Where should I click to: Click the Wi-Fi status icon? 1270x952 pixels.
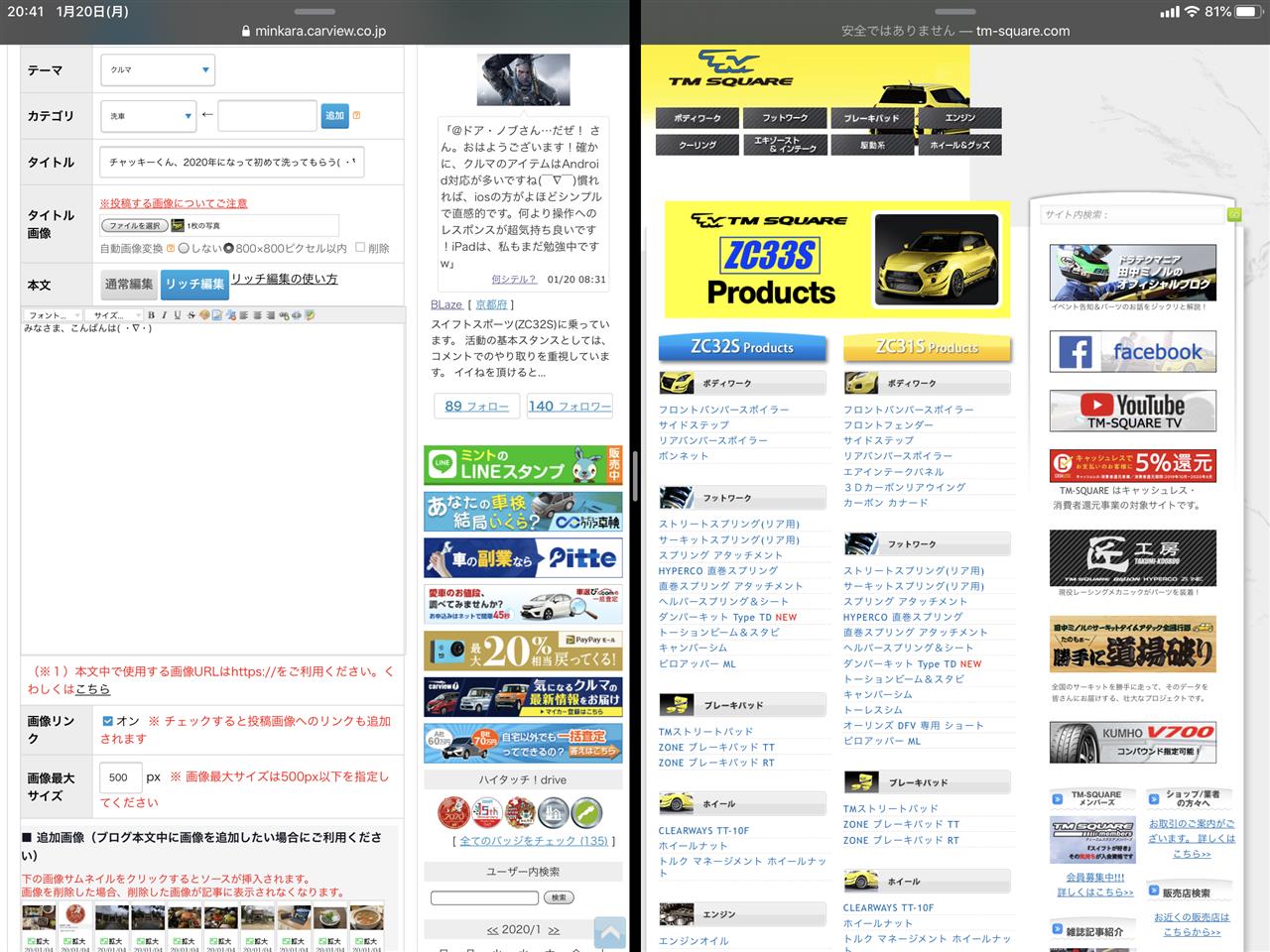(1192, 12)
